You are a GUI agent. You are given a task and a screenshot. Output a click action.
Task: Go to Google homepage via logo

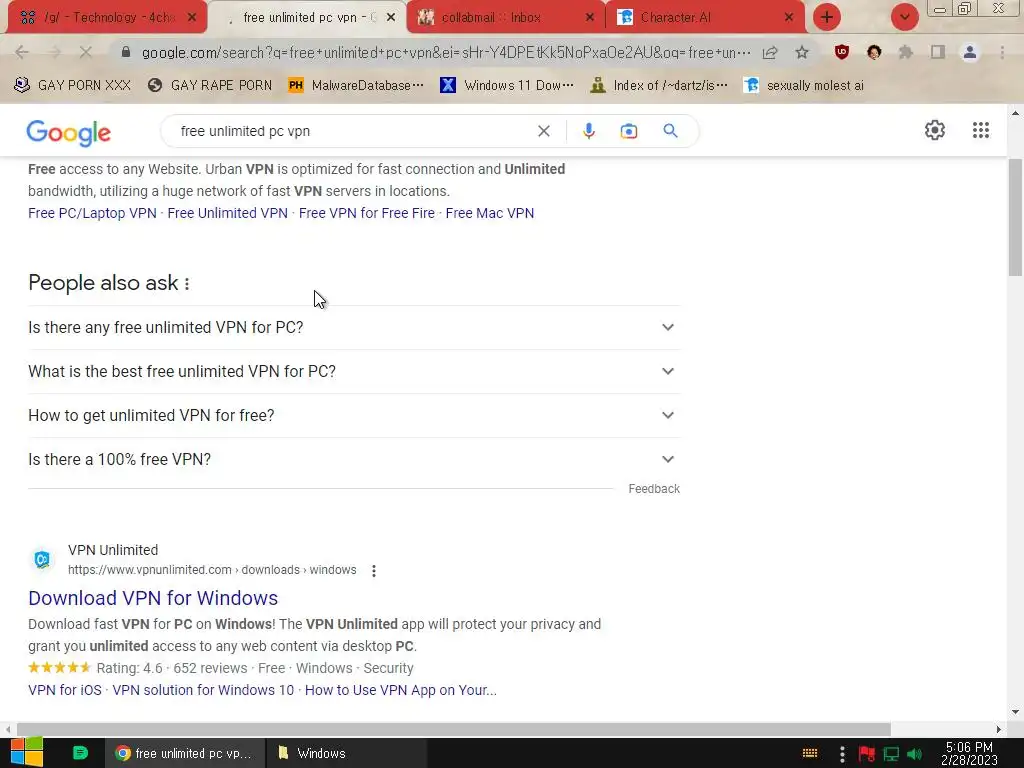coord(69,132)
